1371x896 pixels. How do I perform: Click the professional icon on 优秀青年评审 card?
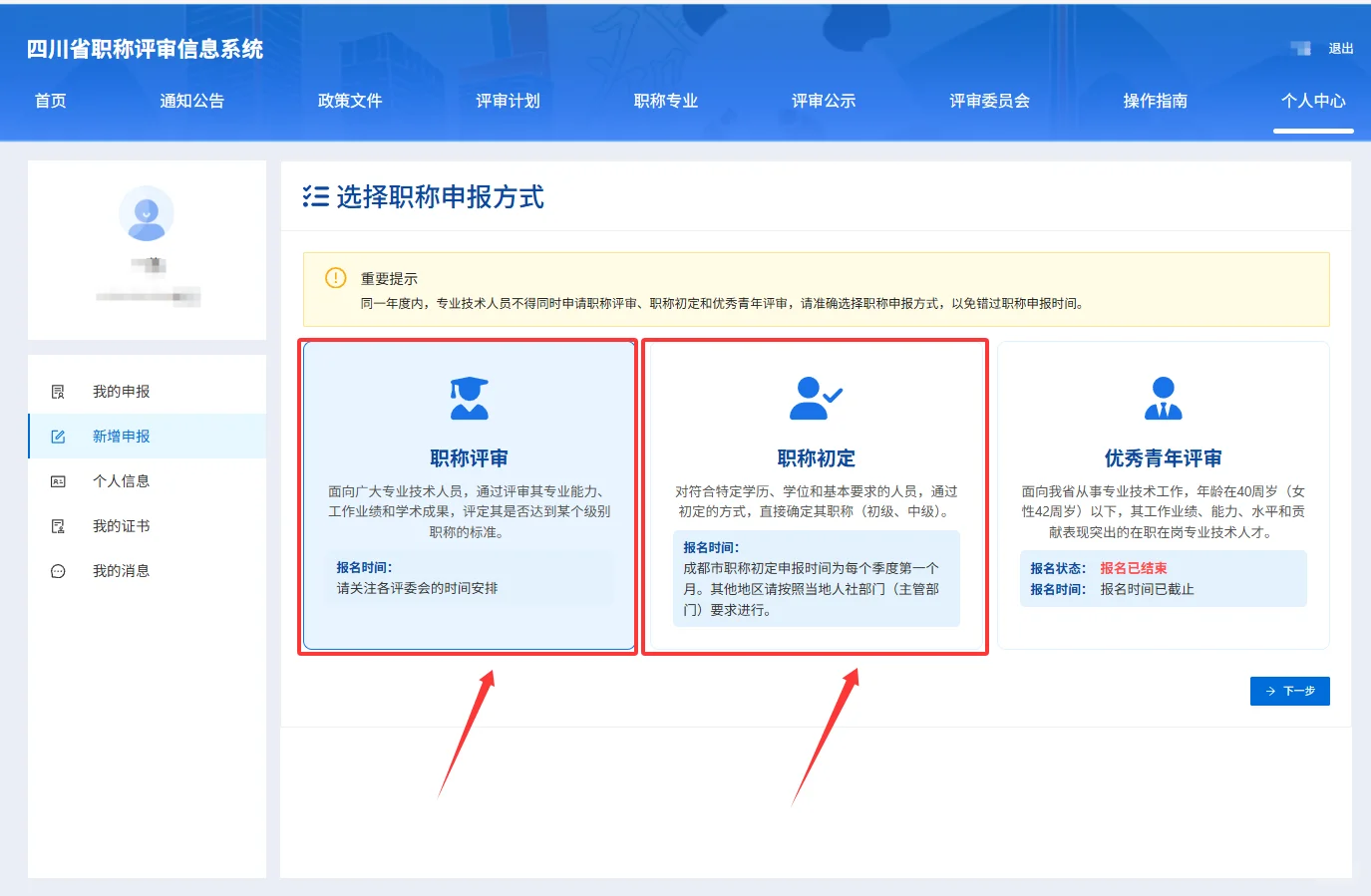click(x=1163, y=396)
